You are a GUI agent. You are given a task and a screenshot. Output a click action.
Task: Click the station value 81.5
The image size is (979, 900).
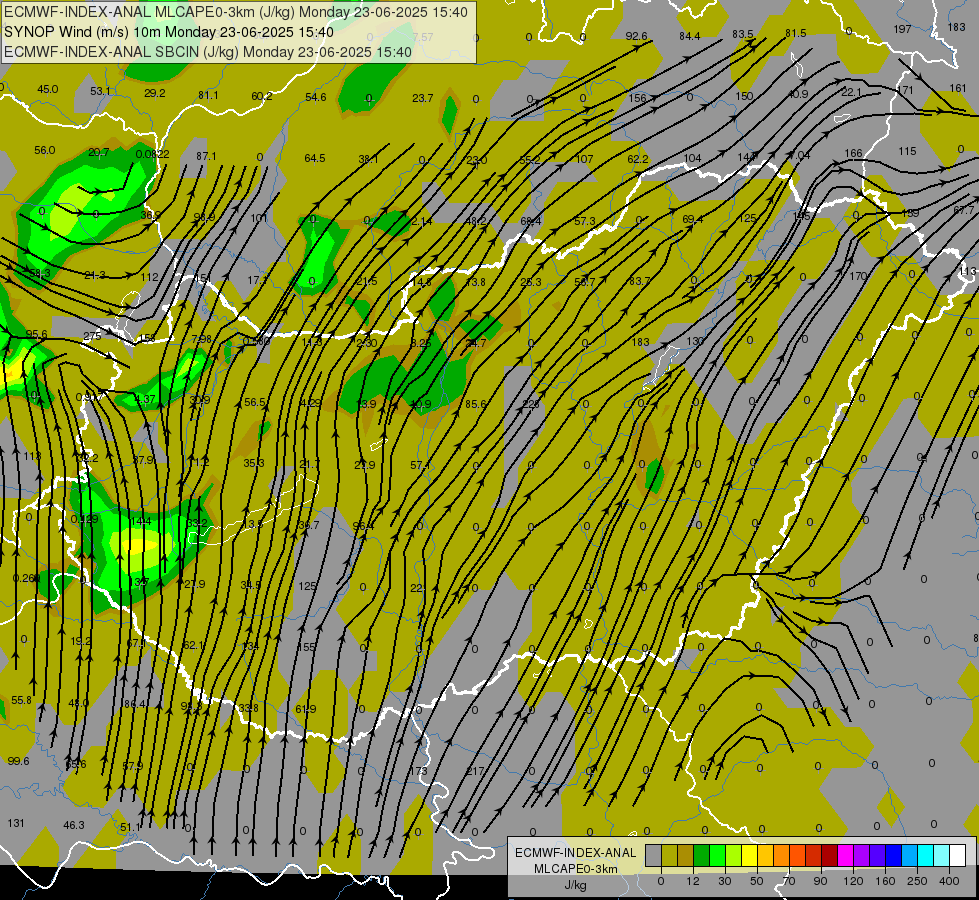click(x=795, y=33)
